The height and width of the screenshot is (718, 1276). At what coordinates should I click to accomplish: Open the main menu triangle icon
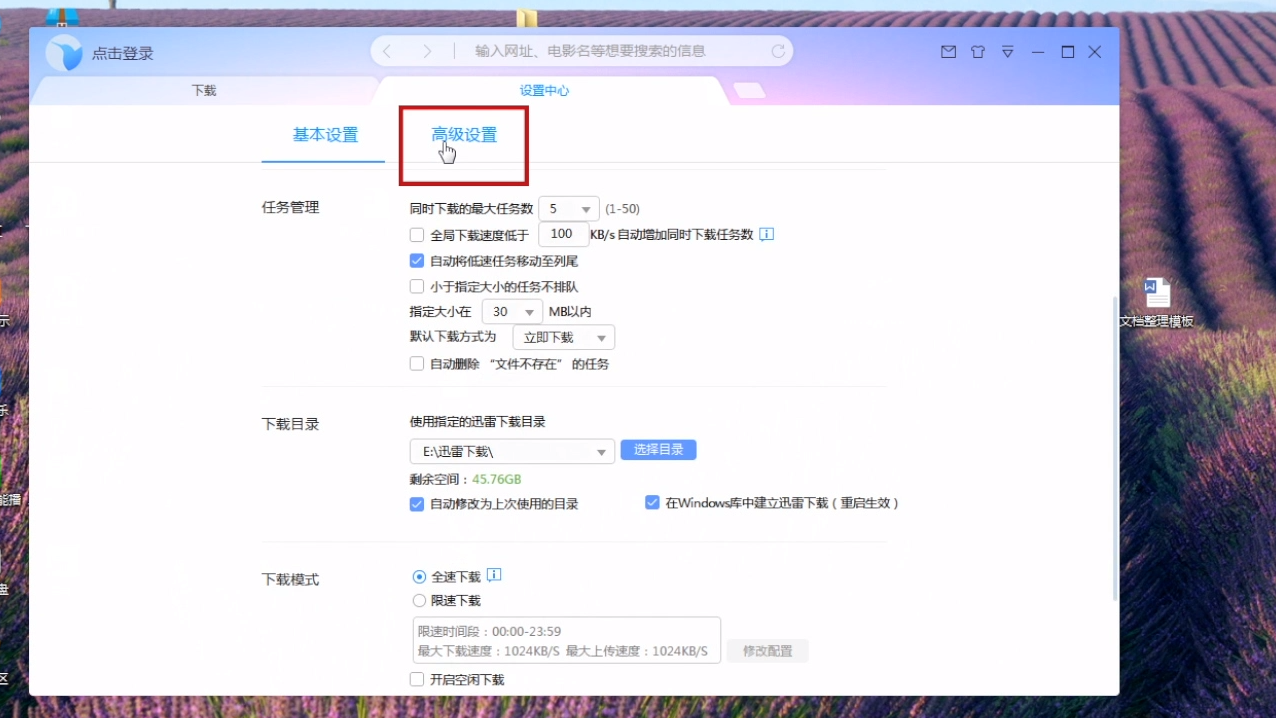(1008, 52)
